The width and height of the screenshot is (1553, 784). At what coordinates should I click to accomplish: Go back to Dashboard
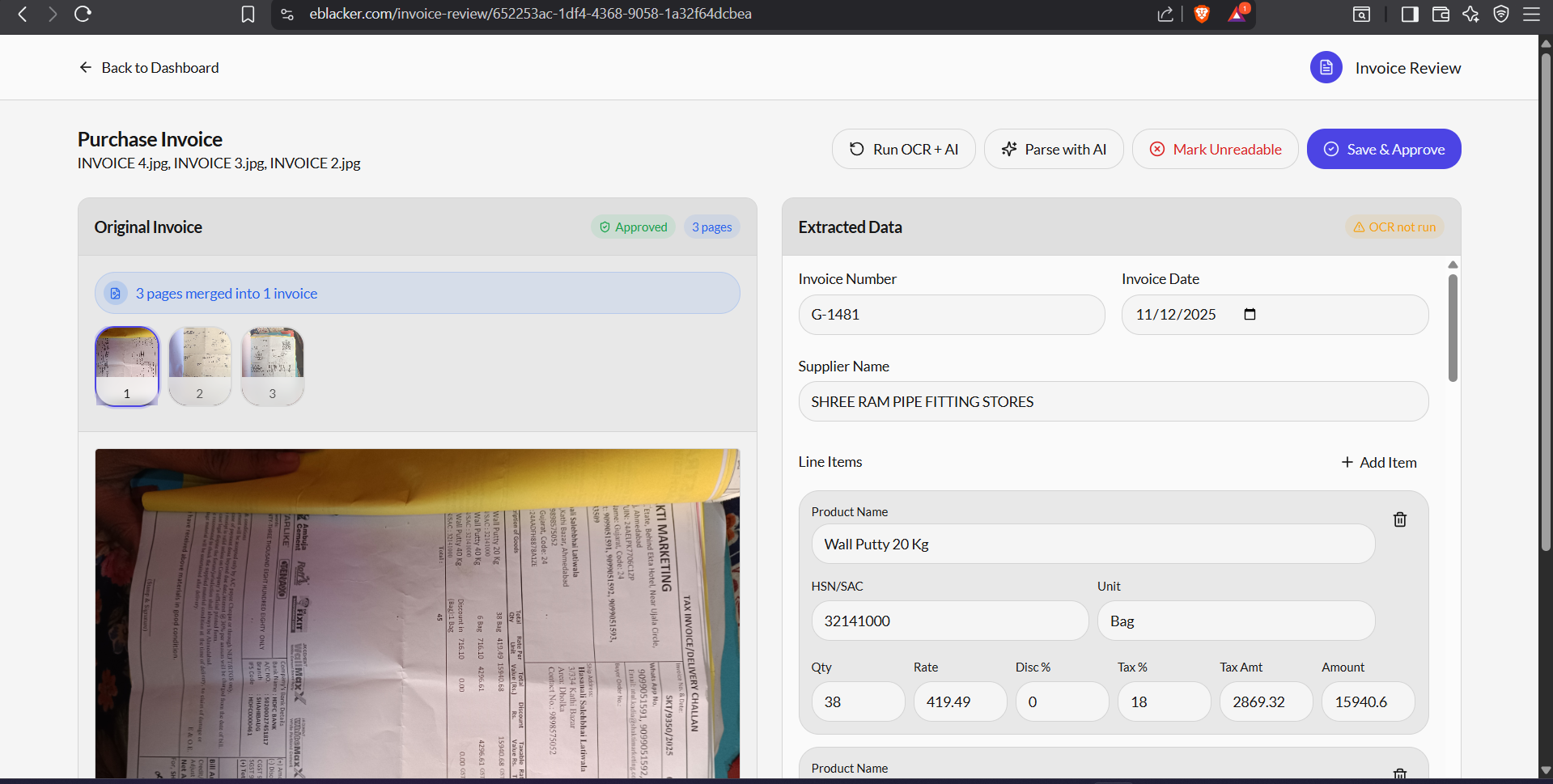pyautogui.click(x=149, y=68)
